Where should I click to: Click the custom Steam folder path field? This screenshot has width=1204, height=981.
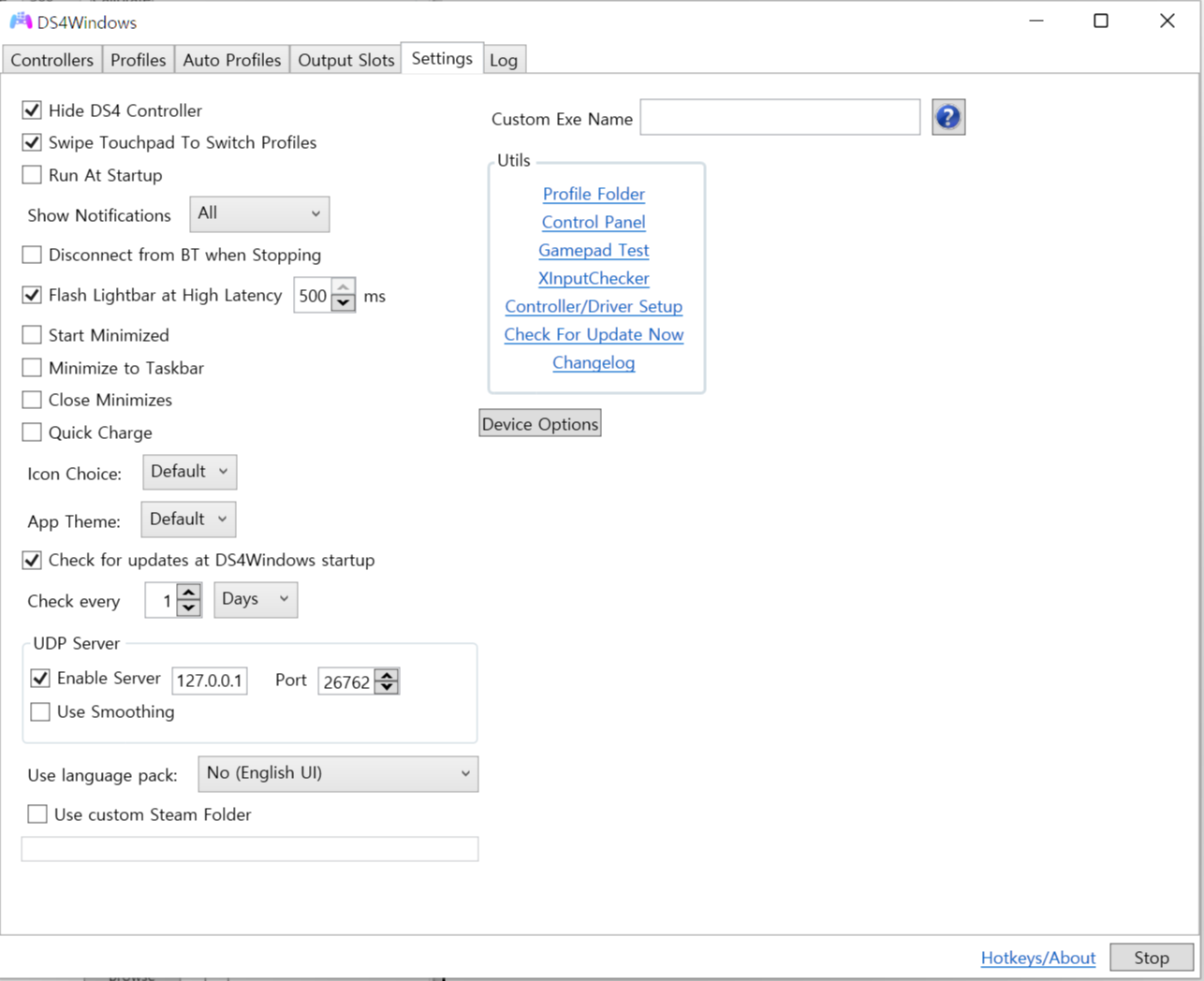coord(250,849)
